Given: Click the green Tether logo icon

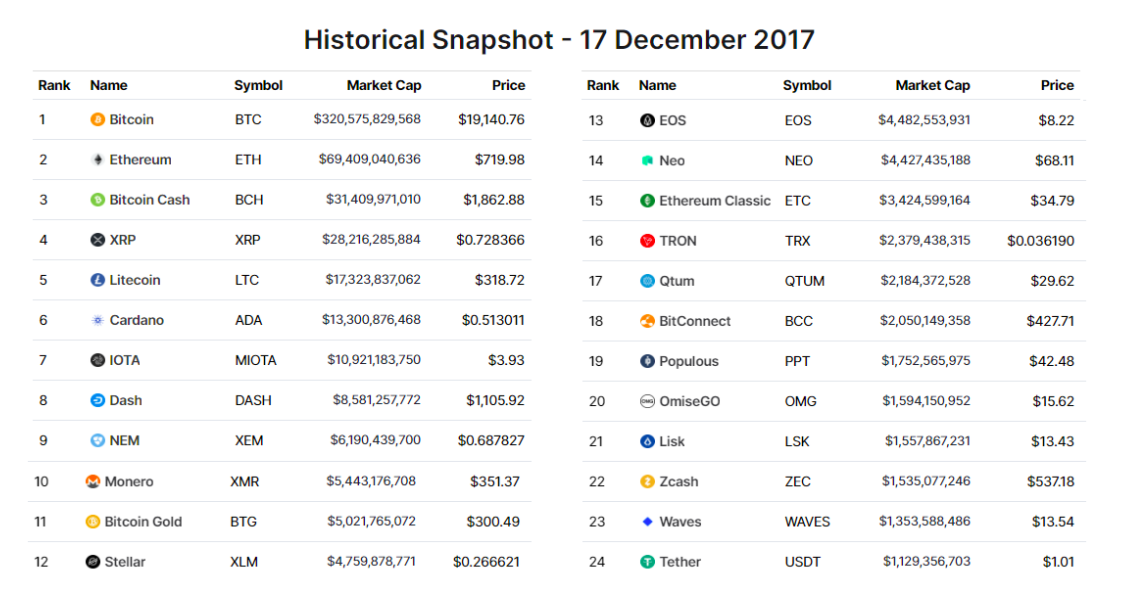Looking at the screenshot, I should pyautogui.click(x=647, y=563).
